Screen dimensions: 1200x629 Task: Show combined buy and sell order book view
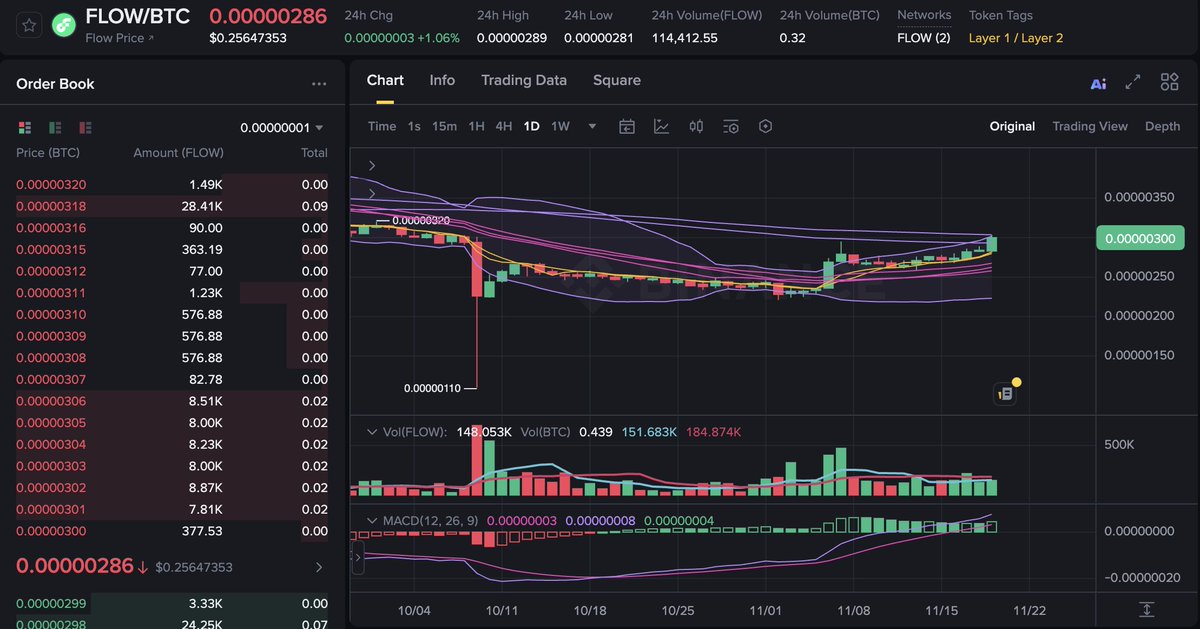click(x=25, y=128)
